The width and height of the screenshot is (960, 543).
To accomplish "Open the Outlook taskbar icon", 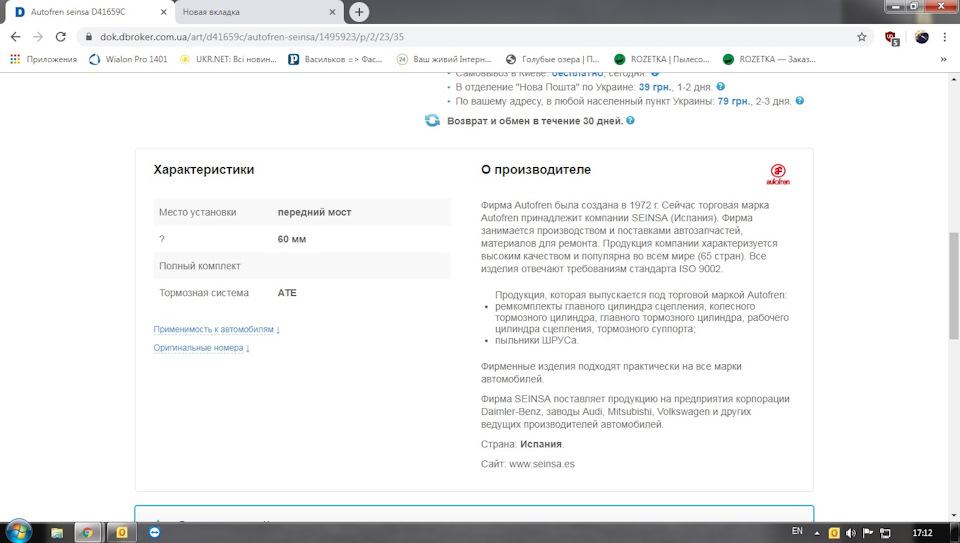I will 121,533.
